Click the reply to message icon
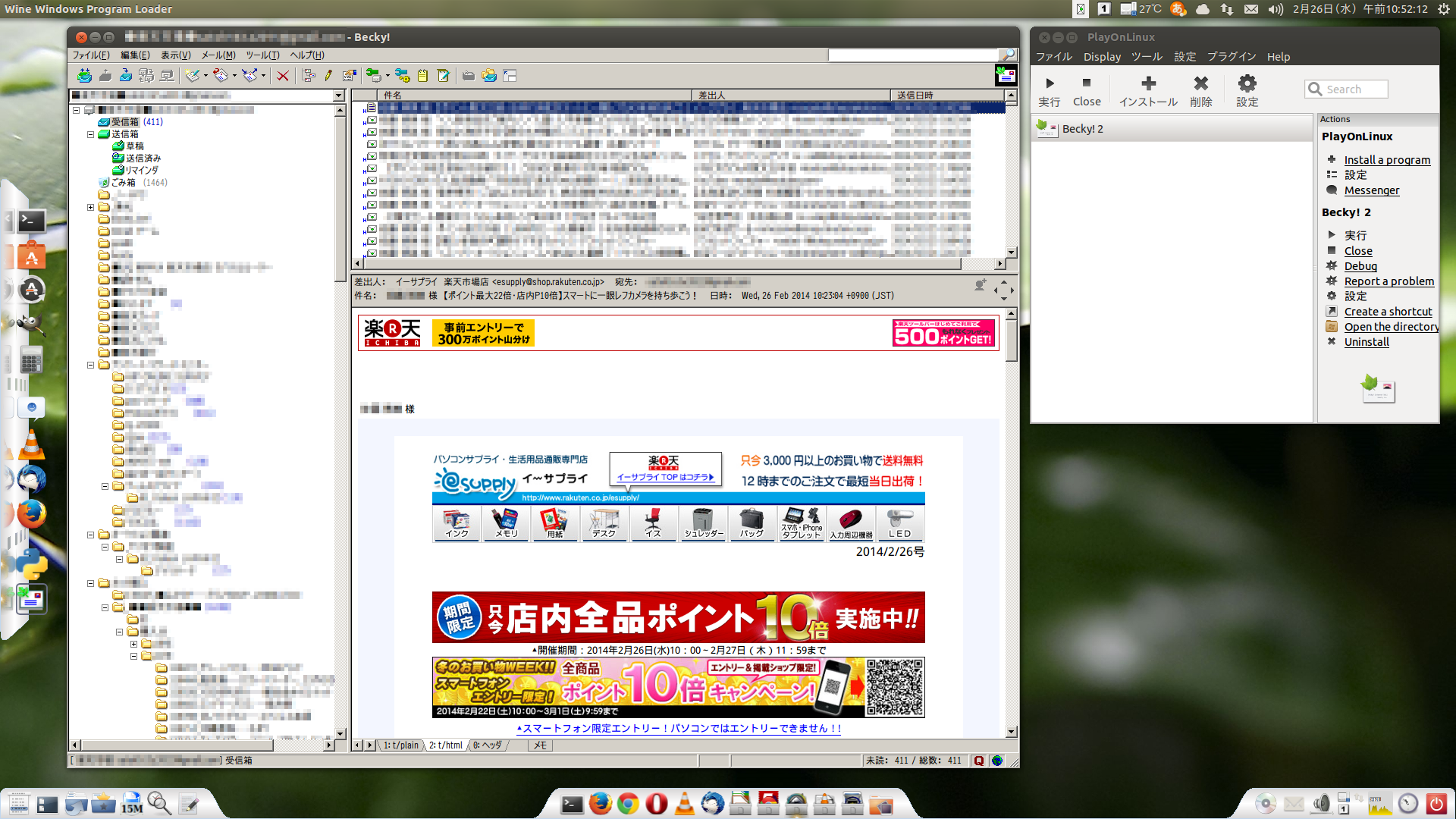Viewport: 1456px width, 819px height. click(x=221, y=75)
